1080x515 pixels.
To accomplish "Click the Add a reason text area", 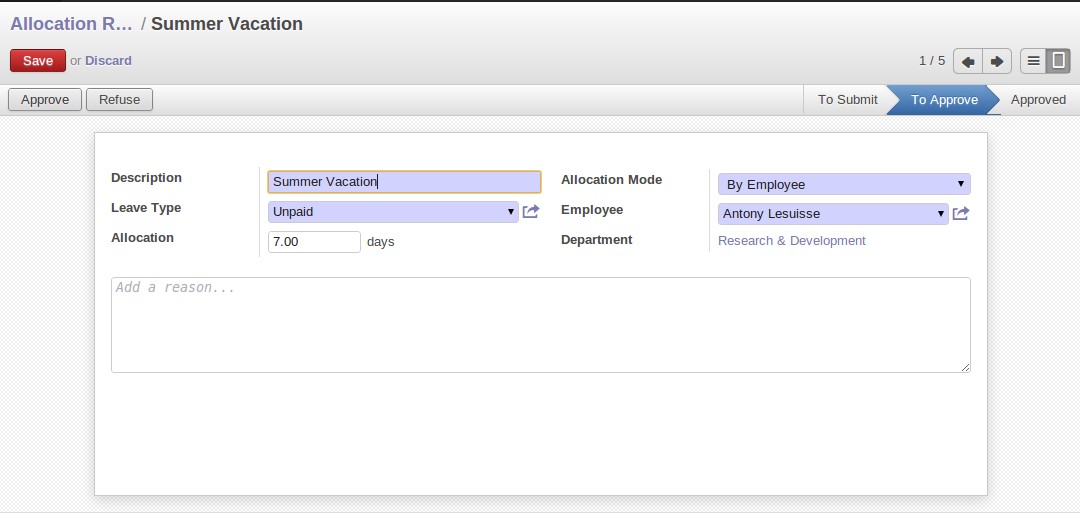I will click(541, 325).
